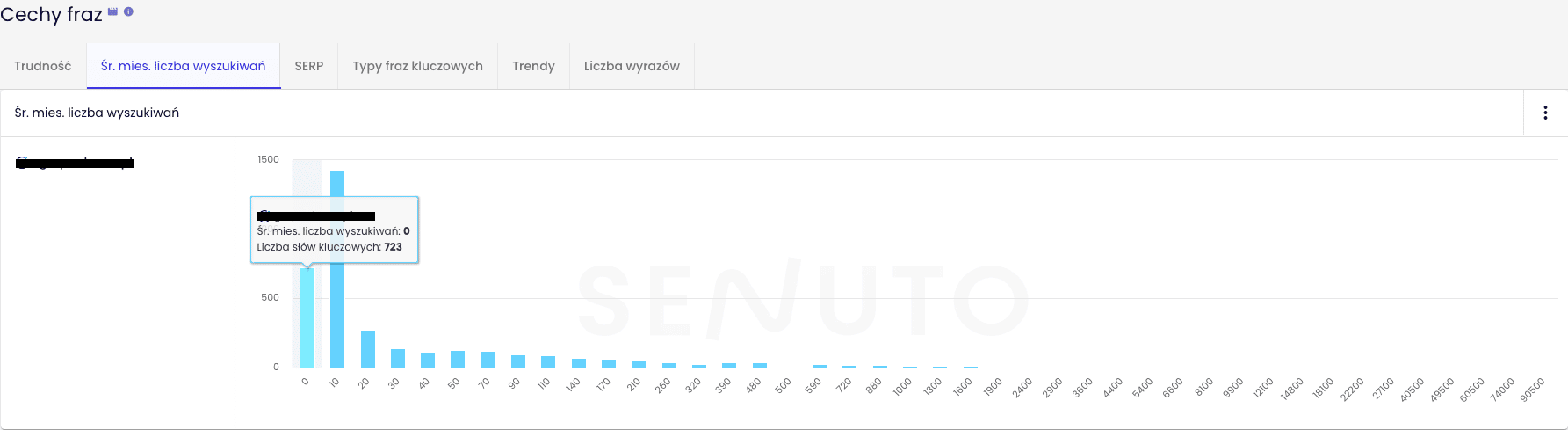The image size is (1568, 430).
Task: Click the video tutorial icon beside Cechy fraz
Action: [112, 12]
